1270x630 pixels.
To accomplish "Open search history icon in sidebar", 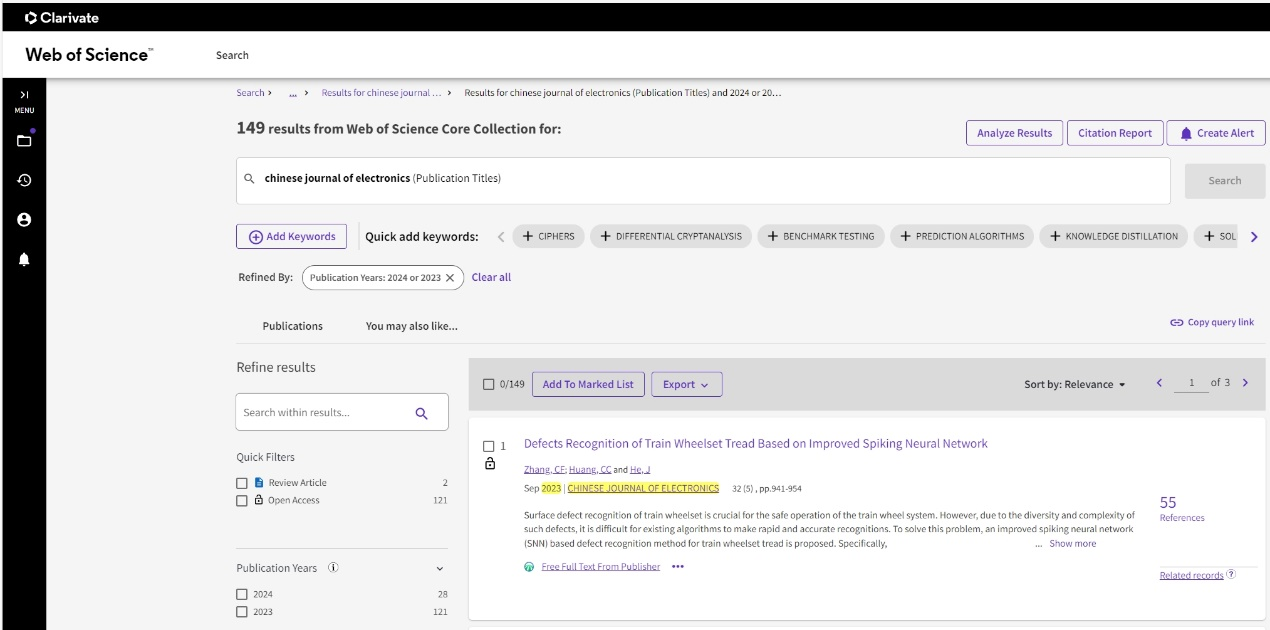I will [24, 181].
